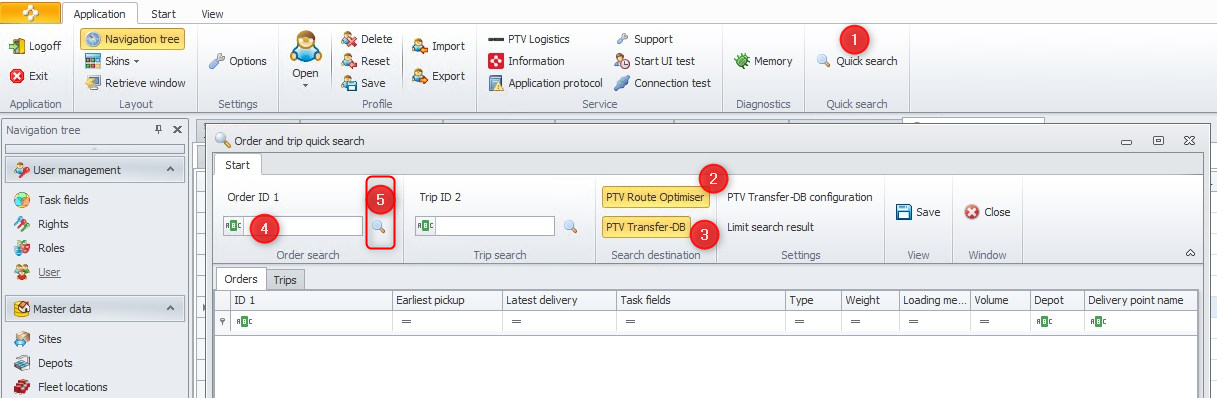Collapse the User management section
This screenshot has width=1217, height=398.
click(170, 170)
